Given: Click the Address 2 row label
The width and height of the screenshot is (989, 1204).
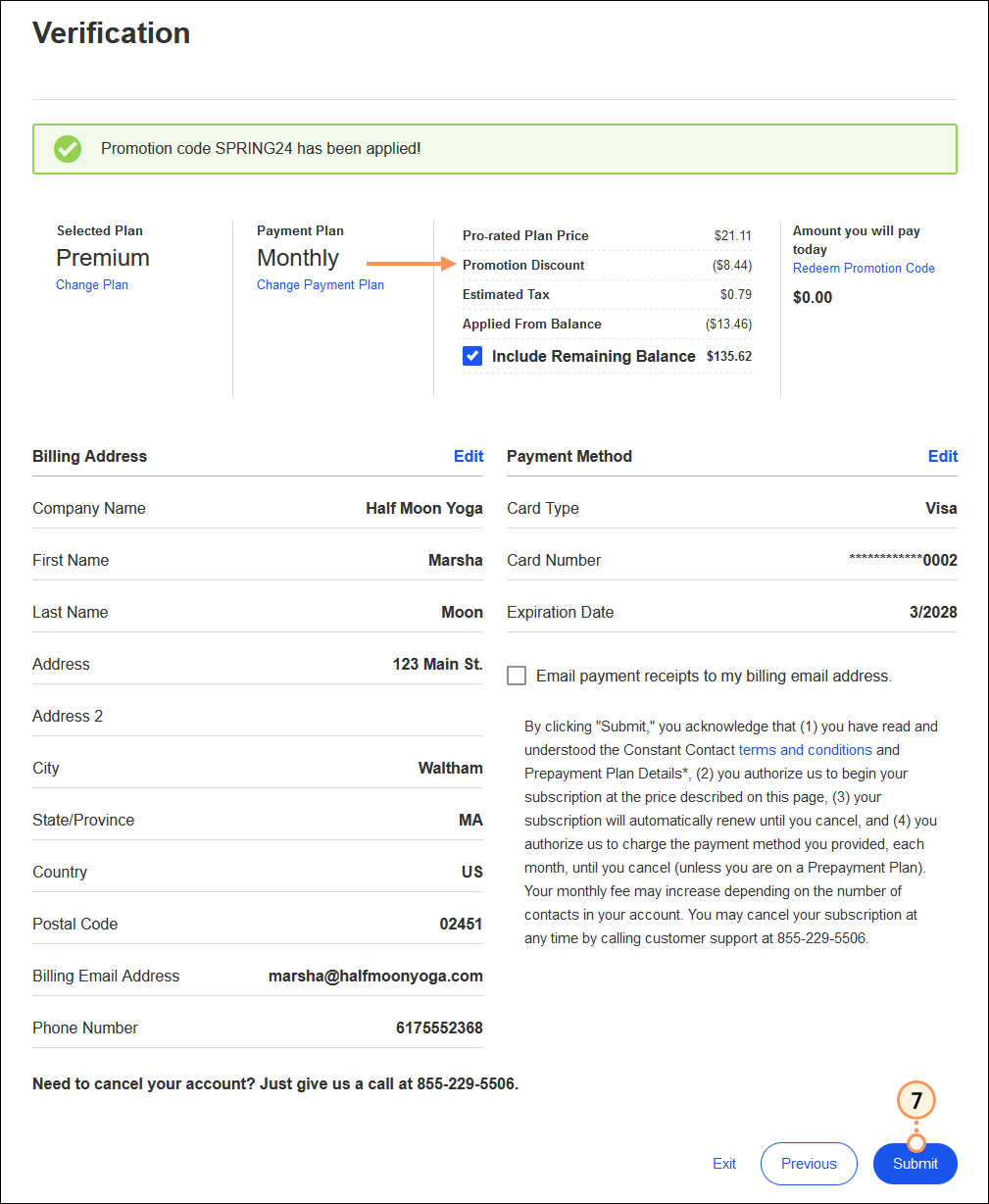Looking at the screenshot, I should tap(68, 716).
